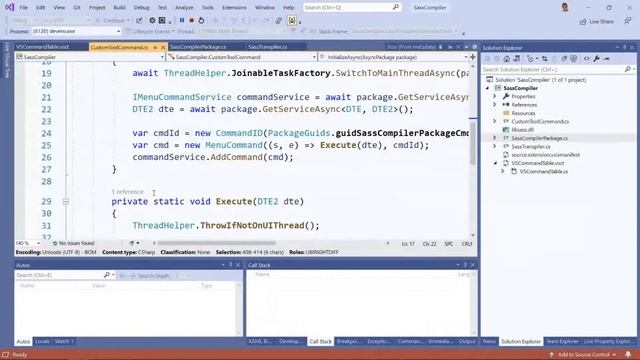Click the CRLF line ending indicator

pos(467,244)
